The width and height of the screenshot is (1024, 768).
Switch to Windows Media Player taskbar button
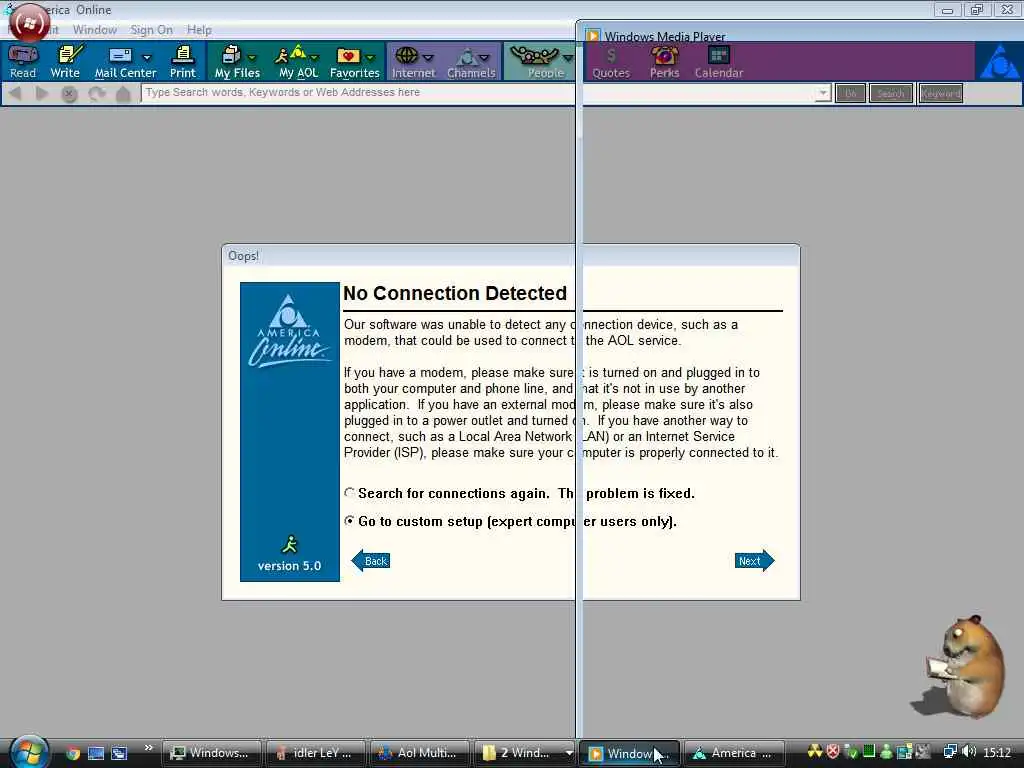click(x=630, y=753)
